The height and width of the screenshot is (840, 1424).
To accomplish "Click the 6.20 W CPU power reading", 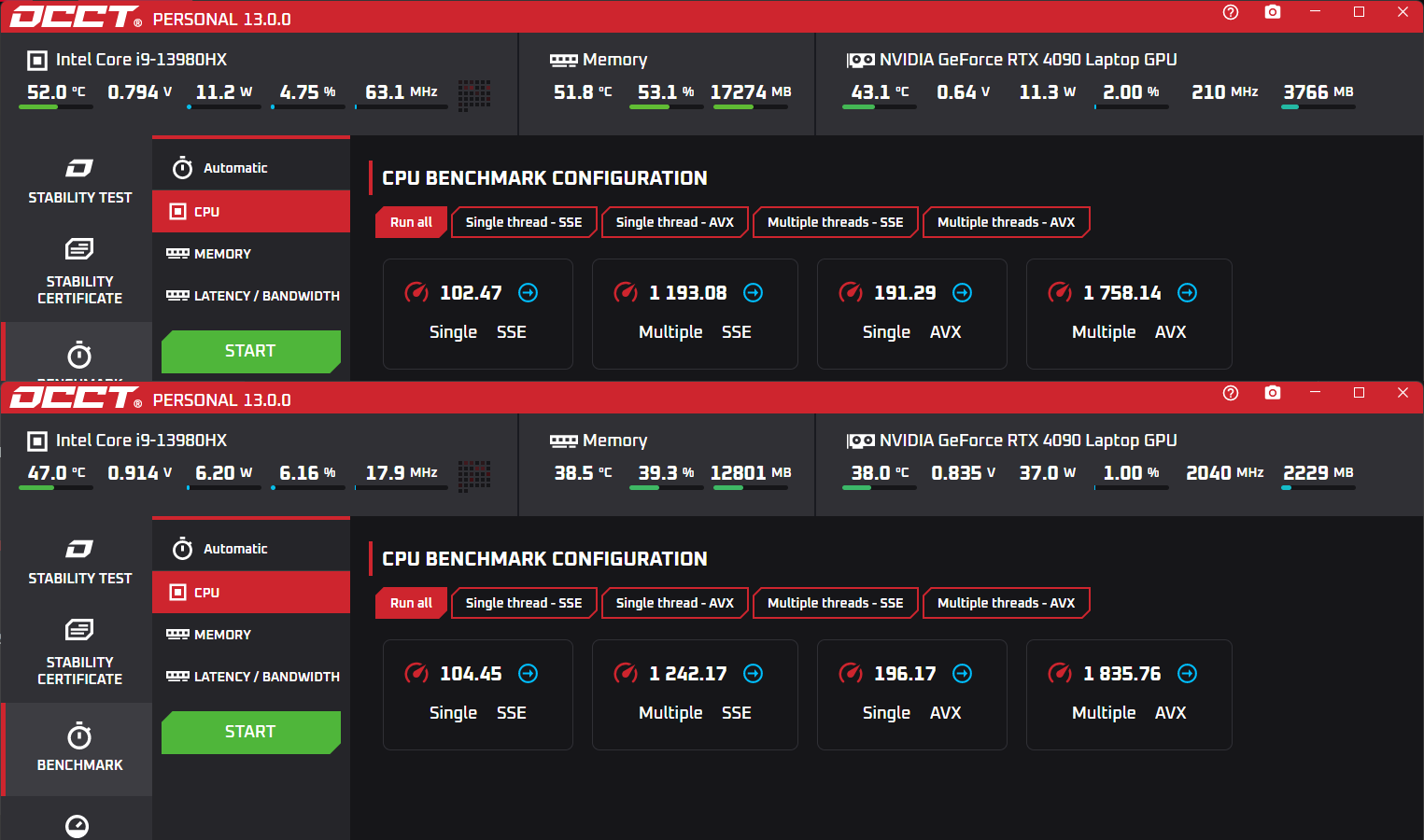I will pyautogui.click(x=224, y=472).
